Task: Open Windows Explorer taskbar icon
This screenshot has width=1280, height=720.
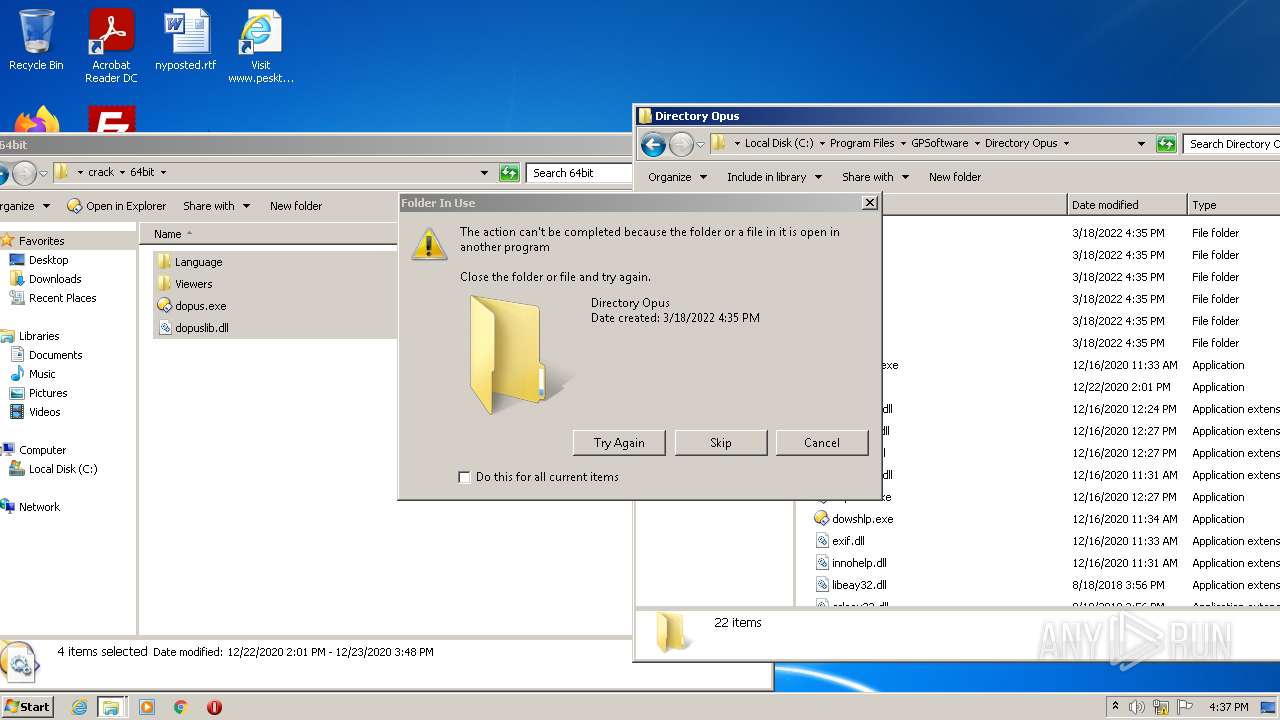Action: tap(111, 707)
